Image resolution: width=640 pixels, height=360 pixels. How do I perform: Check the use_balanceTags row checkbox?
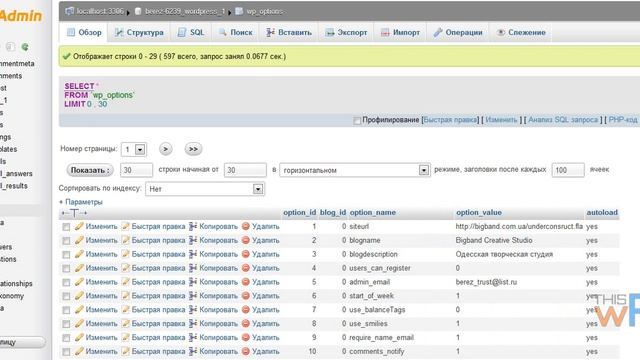(x=66, y=310)
